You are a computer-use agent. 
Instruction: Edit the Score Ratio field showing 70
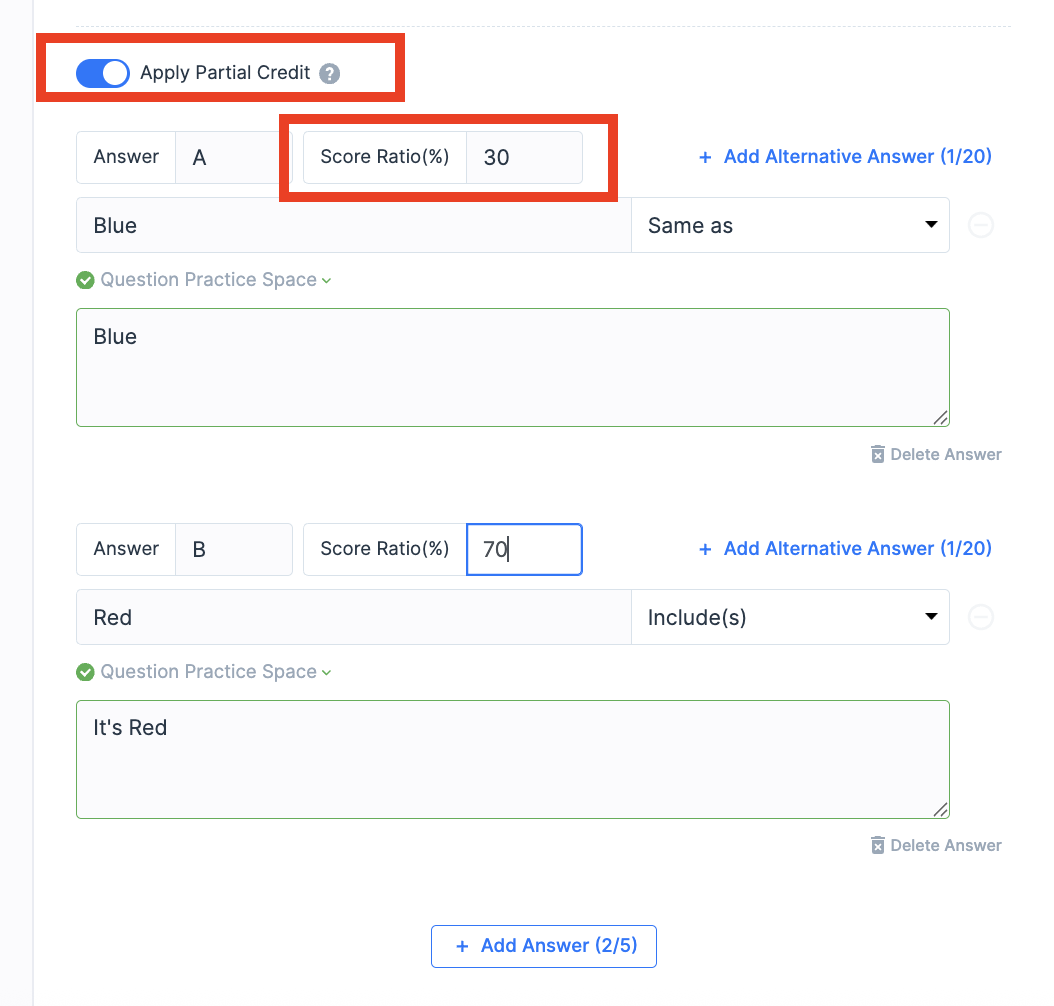(x=523, y=549)
